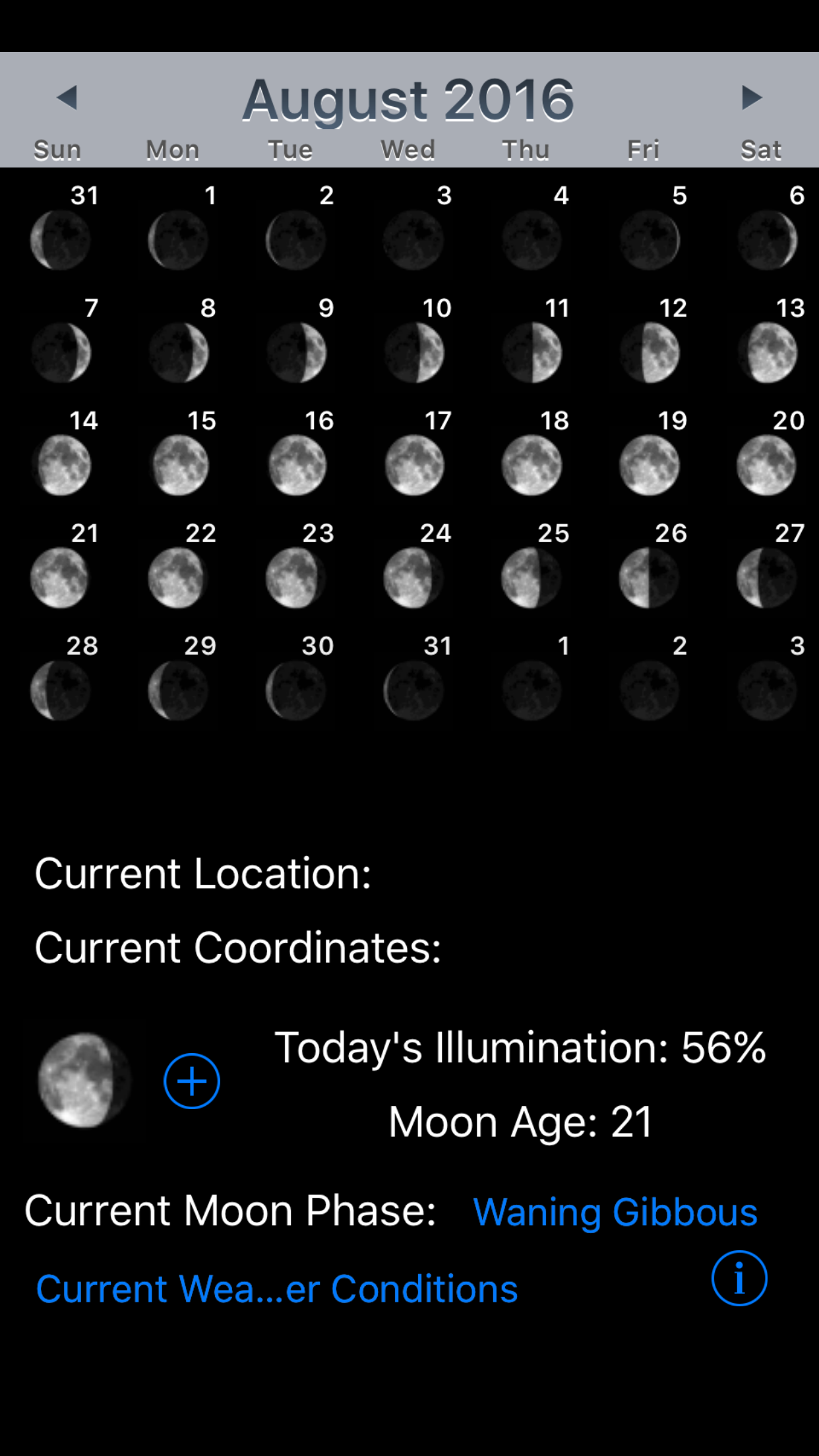The height and width of the screenshot is (1456, 819).
Task: Select the July 31 moon cell
Action: 60,240
